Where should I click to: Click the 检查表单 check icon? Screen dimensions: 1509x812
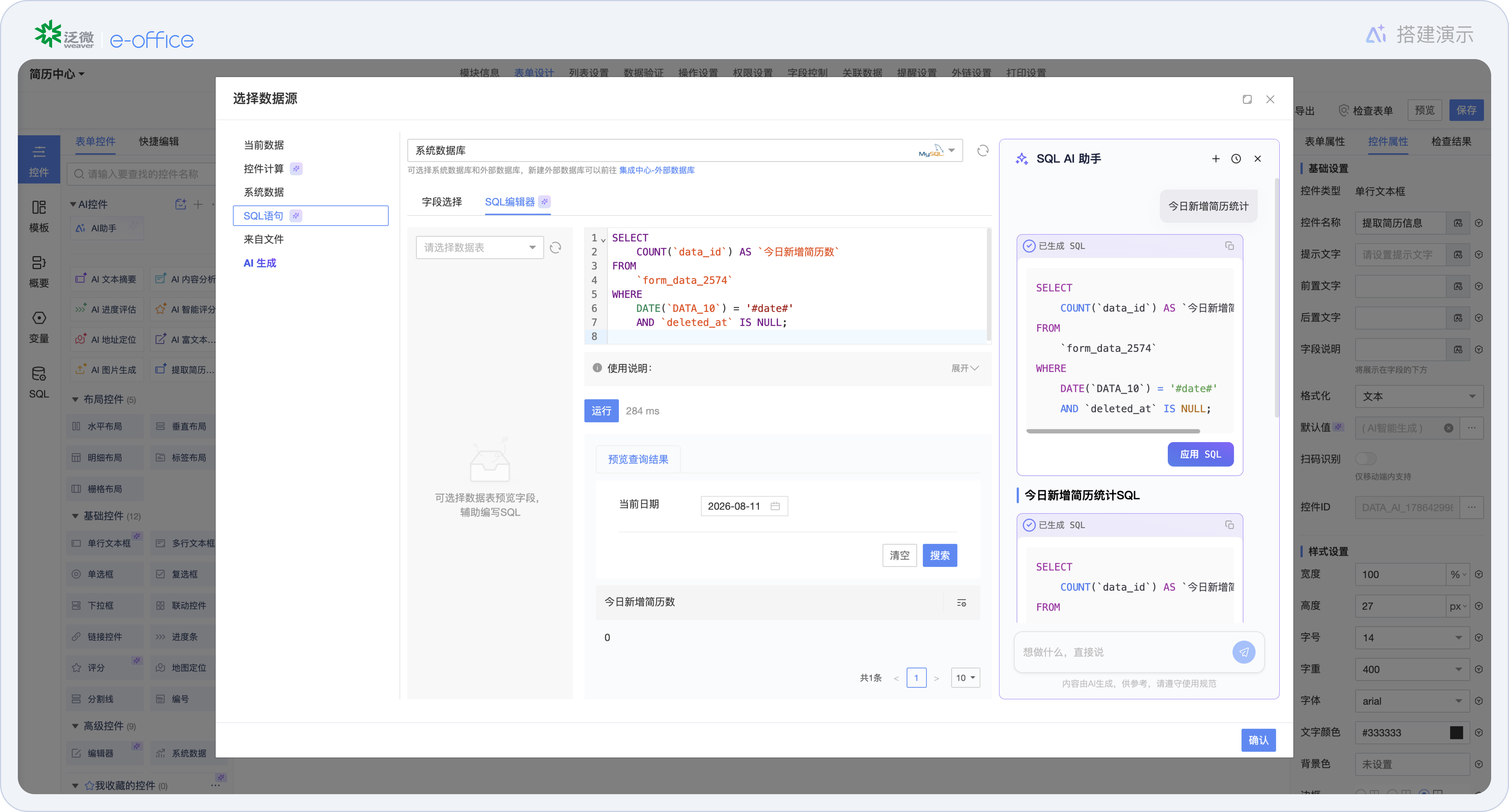(x=1344, y=111)
